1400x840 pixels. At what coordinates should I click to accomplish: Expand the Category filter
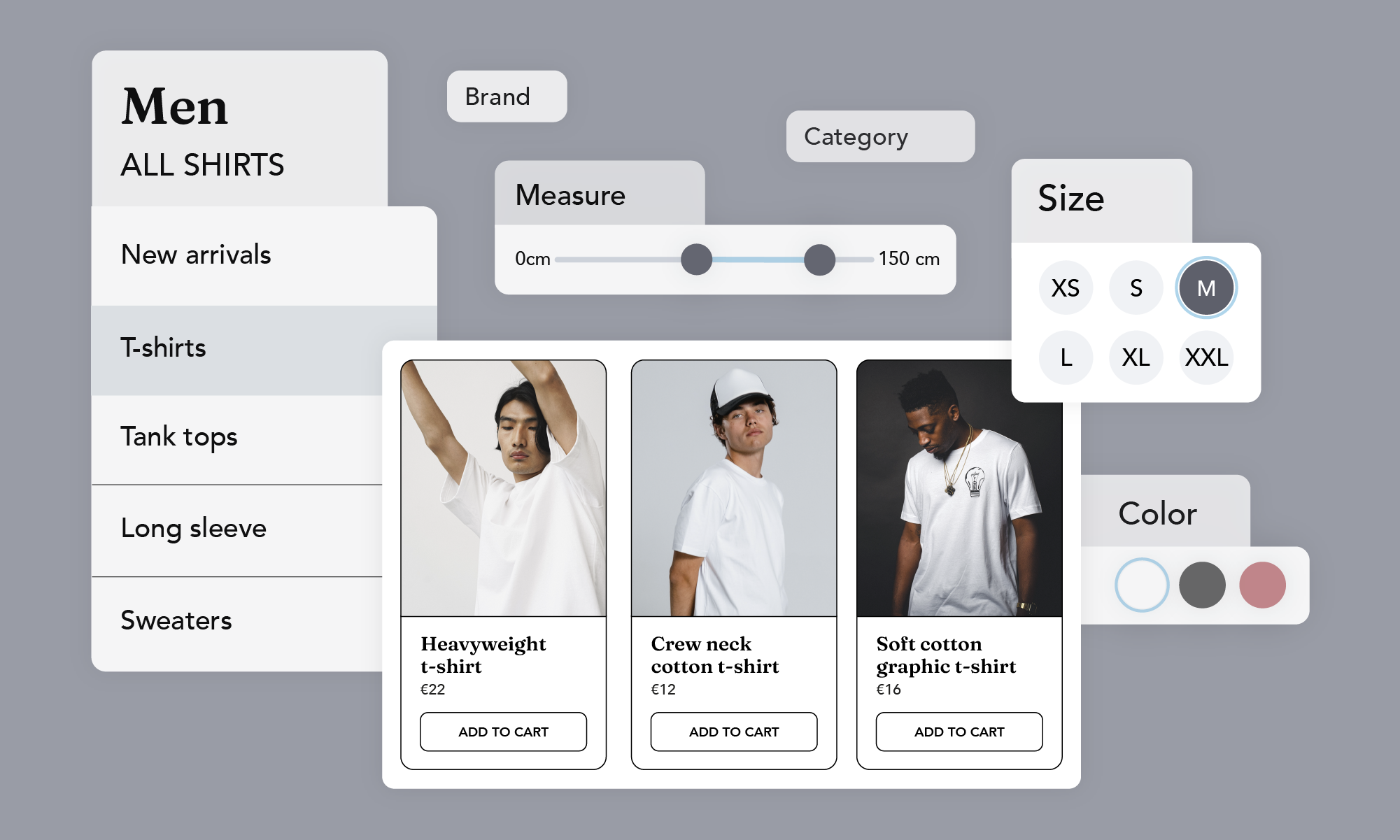[x=879, y=136]
